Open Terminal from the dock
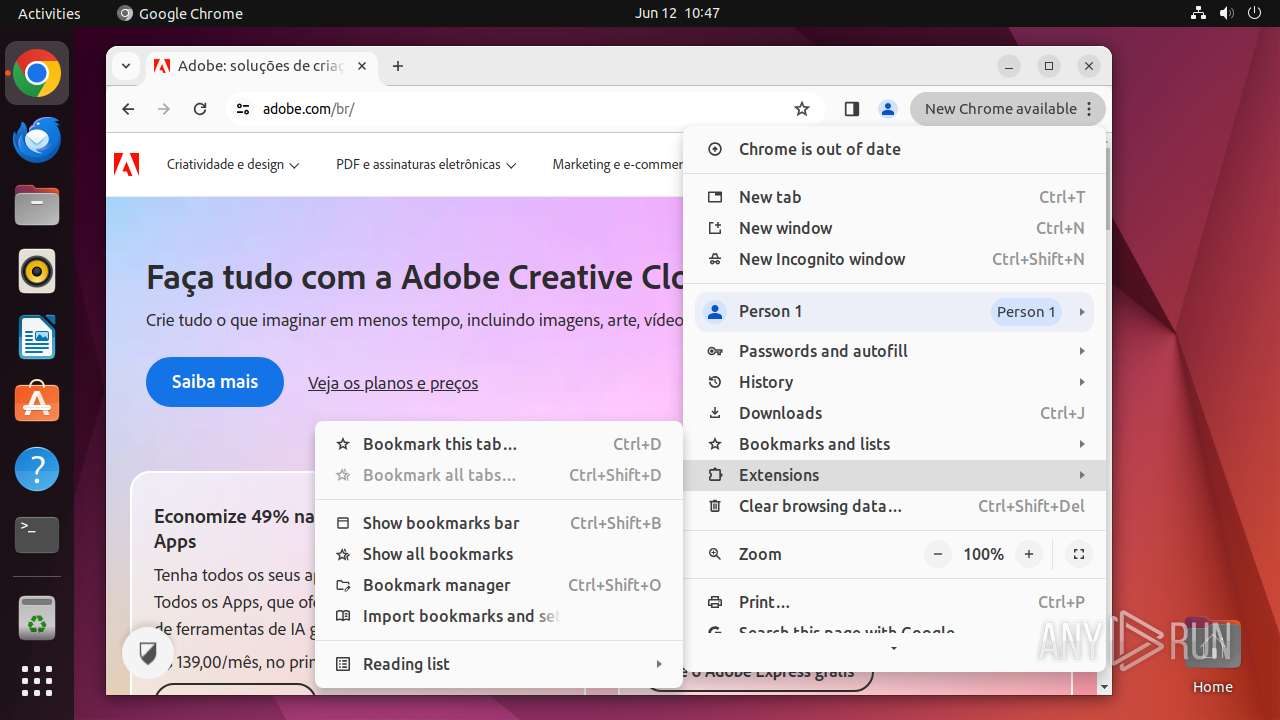 [37, 535]
